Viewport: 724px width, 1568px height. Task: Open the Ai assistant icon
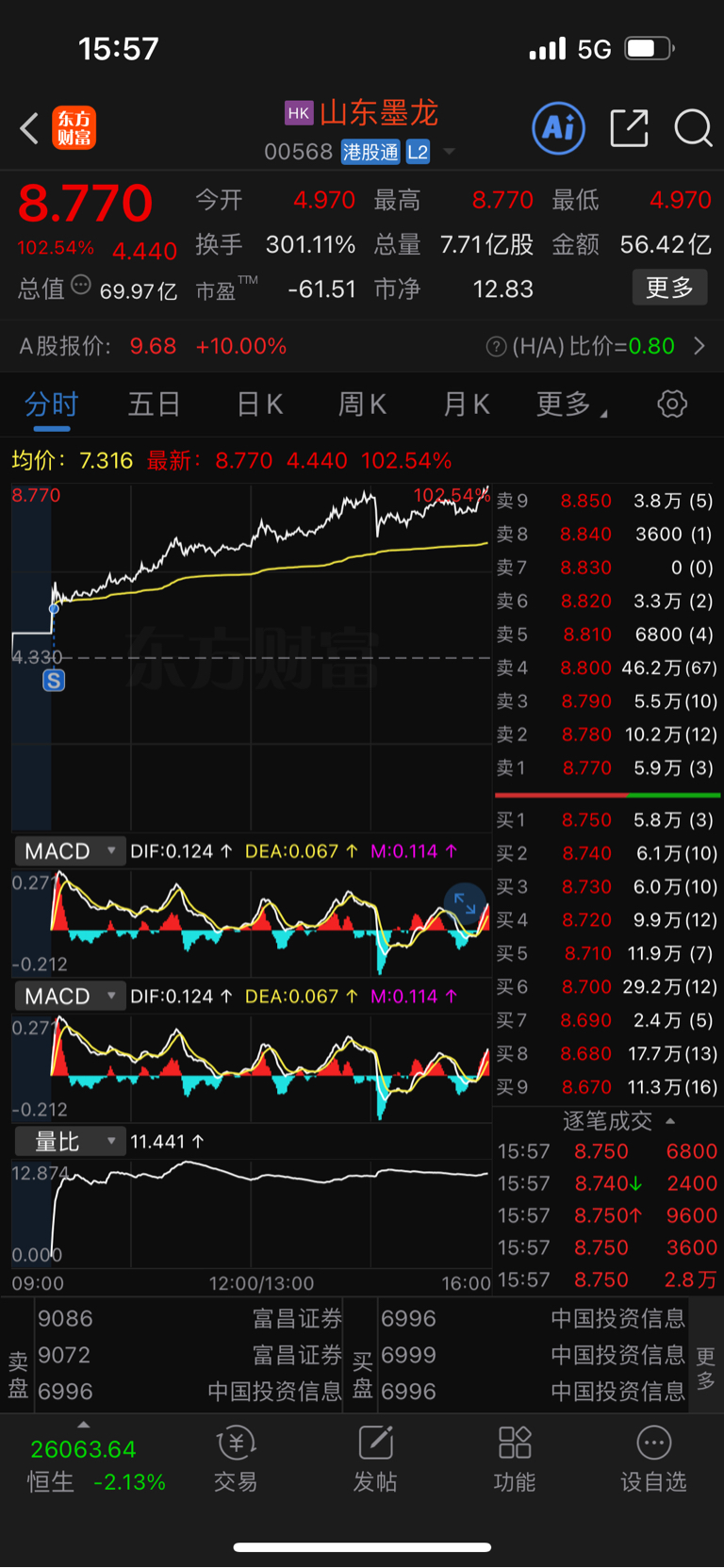tap(559, 128)
